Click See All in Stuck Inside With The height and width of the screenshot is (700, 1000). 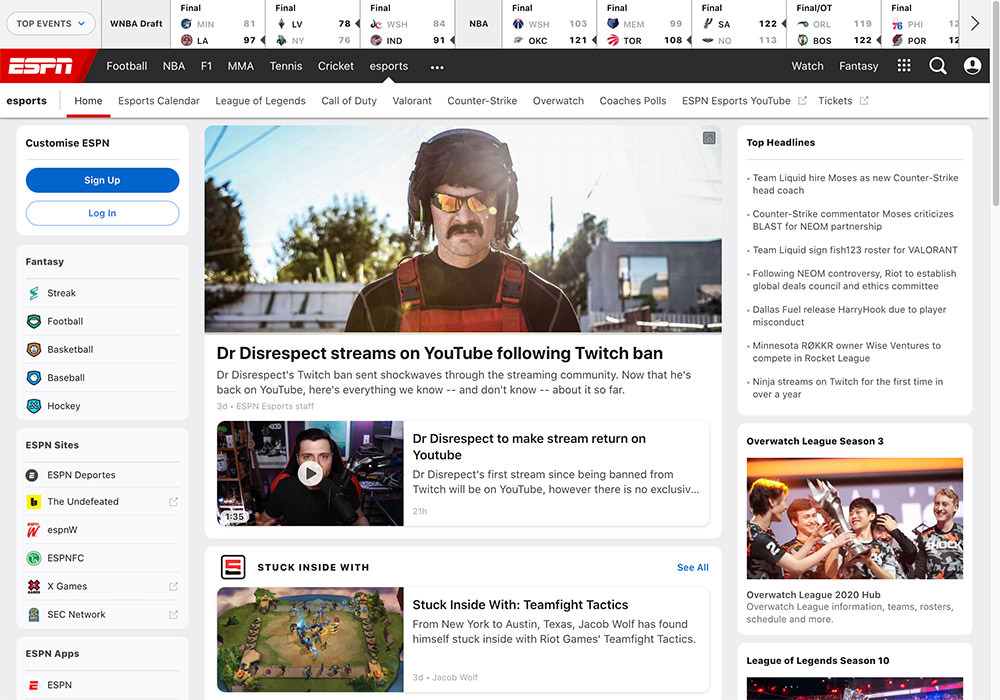pyautogui.click(x=693, y=567)
